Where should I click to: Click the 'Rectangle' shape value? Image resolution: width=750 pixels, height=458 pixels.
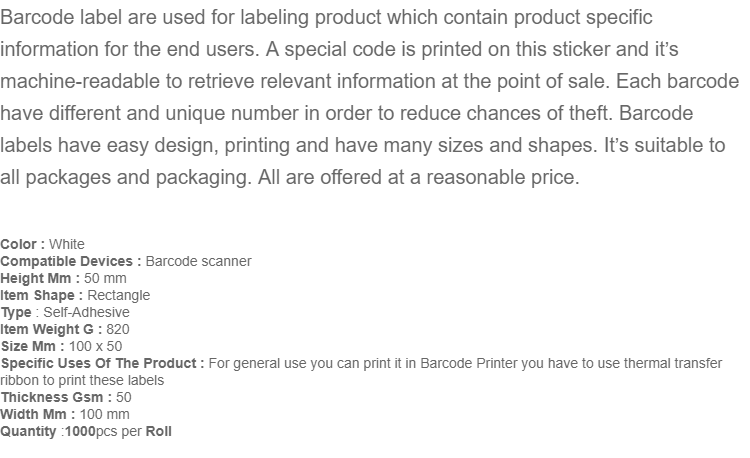(119, 295)
